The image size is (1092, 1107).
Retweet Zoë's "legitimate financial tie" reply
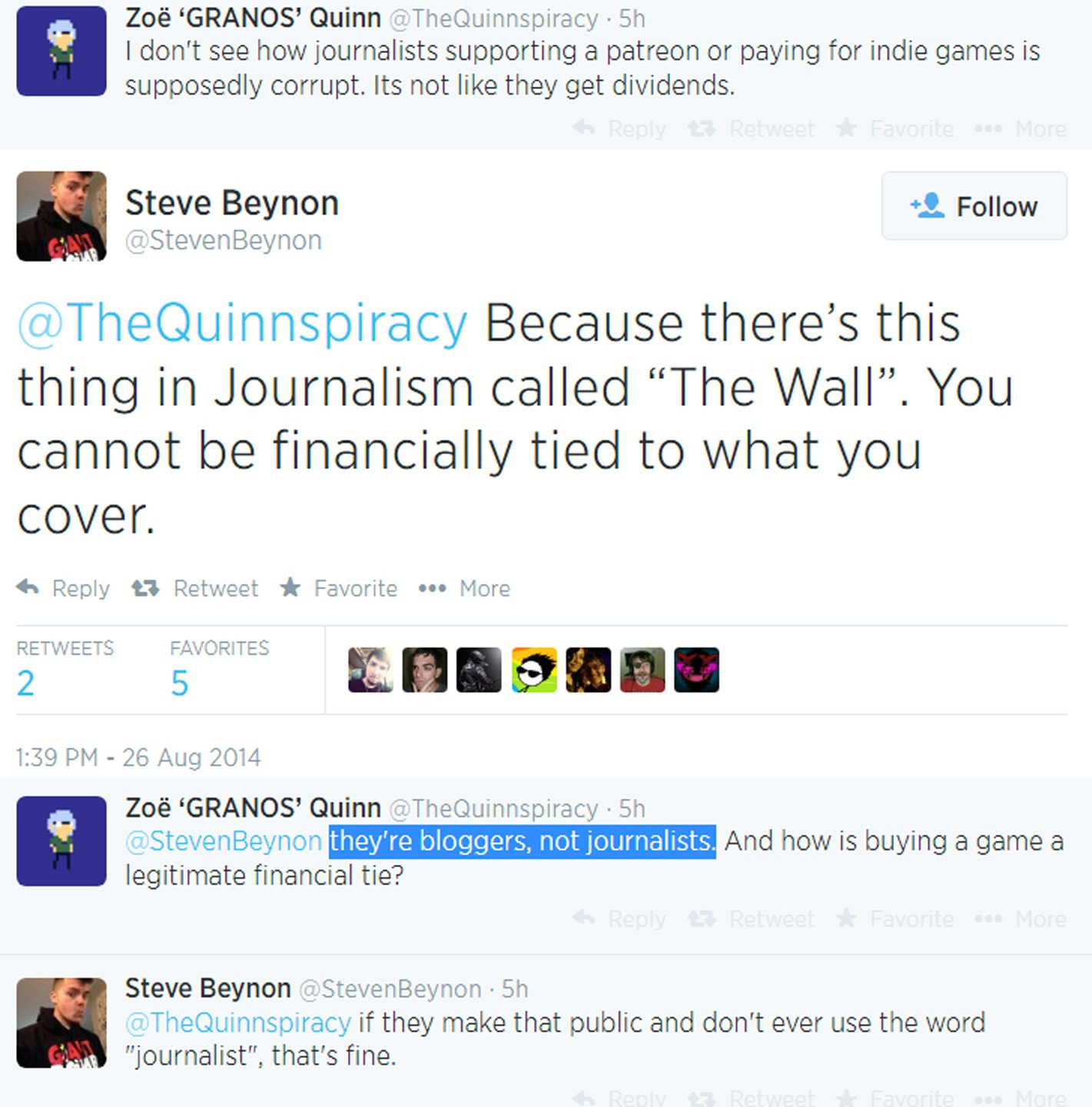pyautogui.click(x=751, y=919)
